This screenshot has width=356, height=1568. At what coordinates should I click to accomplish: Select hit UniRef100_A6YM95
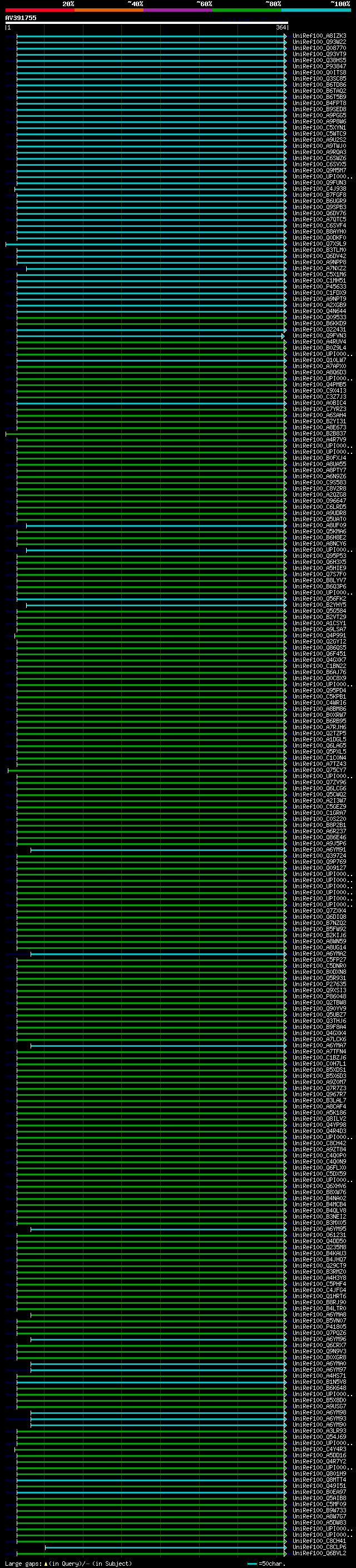(x=319, y=1230)
